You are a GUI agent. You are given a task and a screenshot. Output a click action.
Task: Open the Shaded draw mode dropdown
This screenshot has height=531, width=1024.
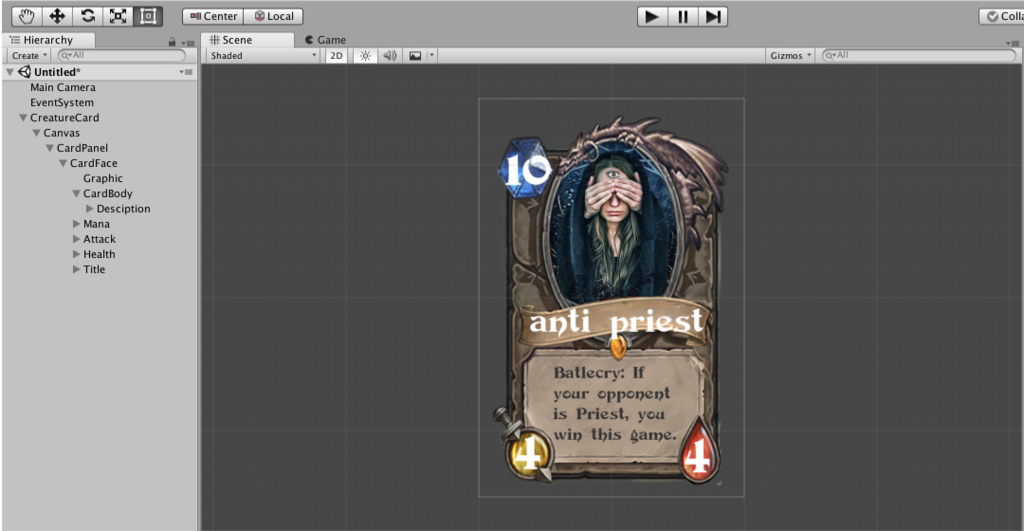pyautogui.click(x=263, y=56)
